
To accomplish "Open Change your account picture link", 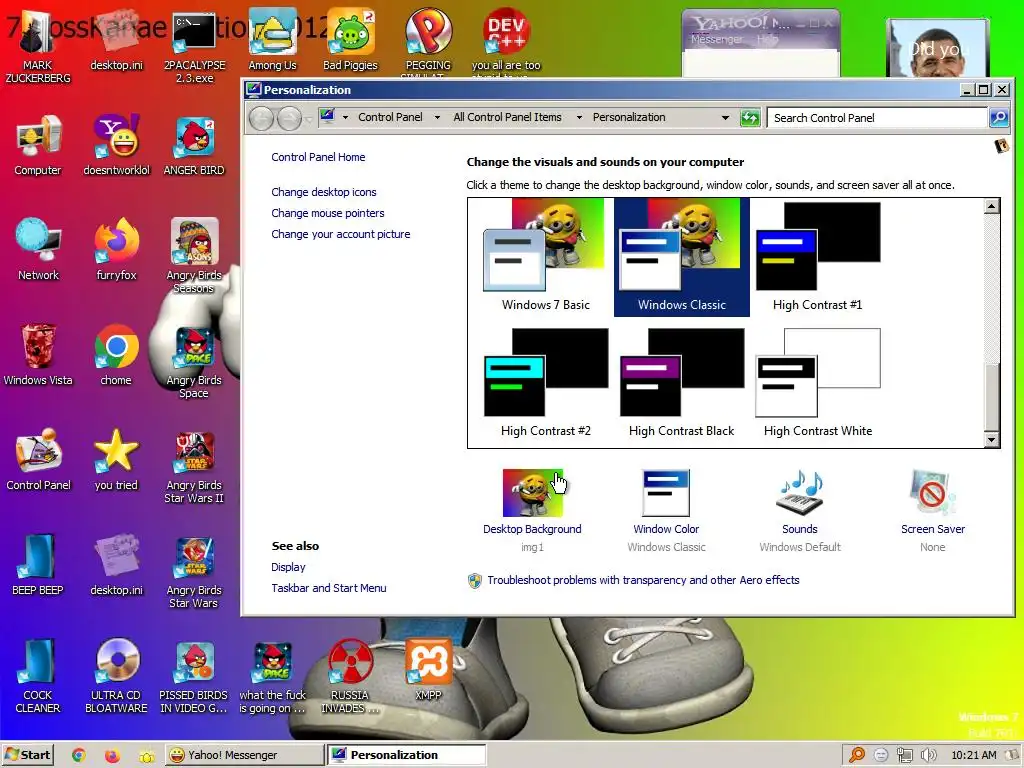I will (x=341, y=234).
